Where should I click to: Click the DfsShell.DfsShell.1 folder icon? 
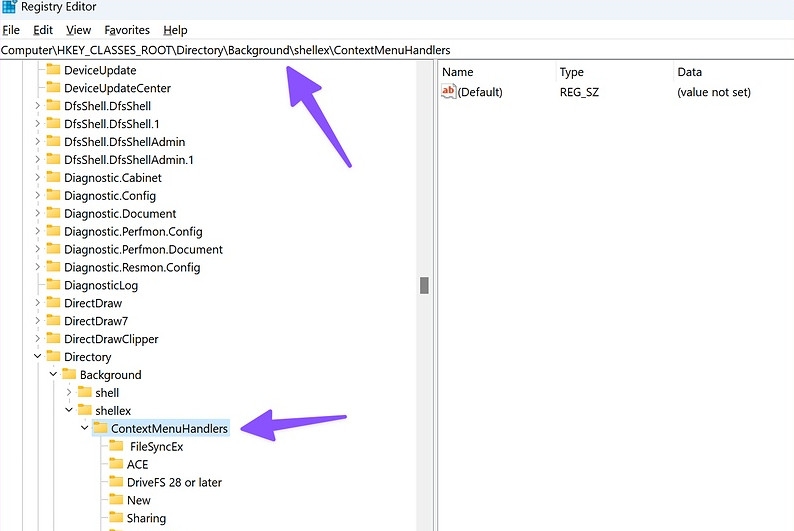53,124
